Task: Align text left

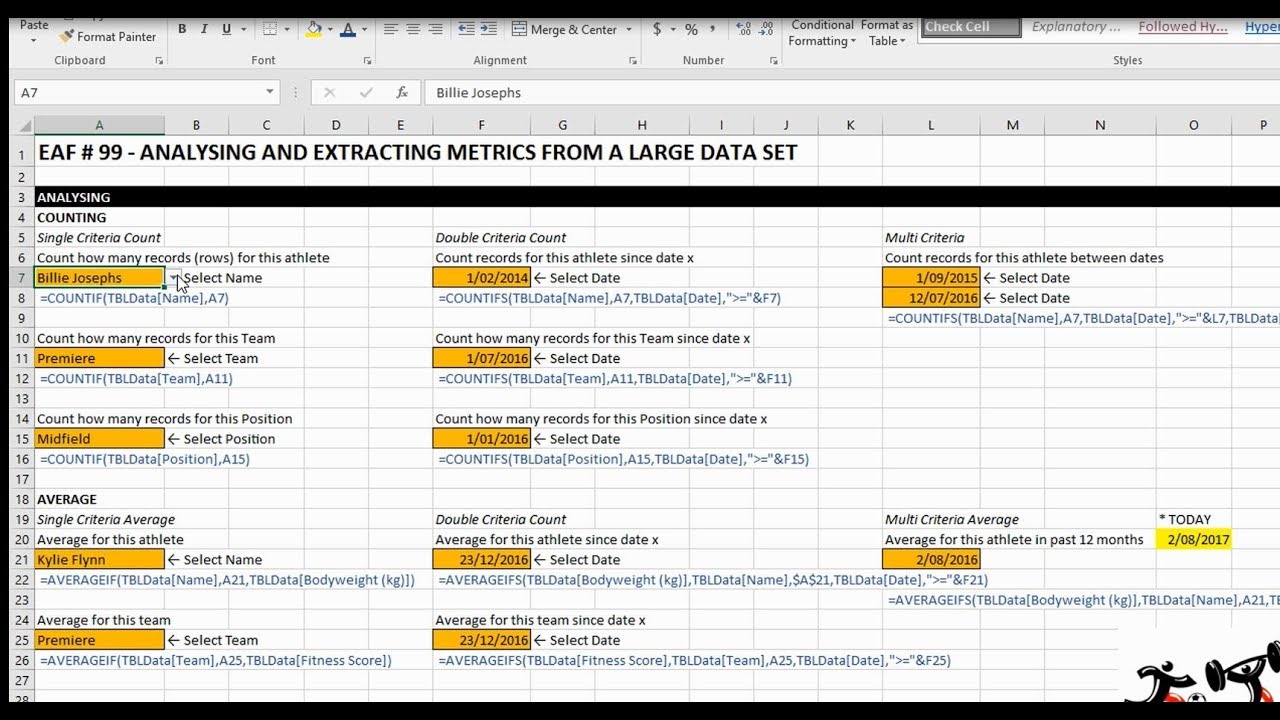Action: pos(391,30)
